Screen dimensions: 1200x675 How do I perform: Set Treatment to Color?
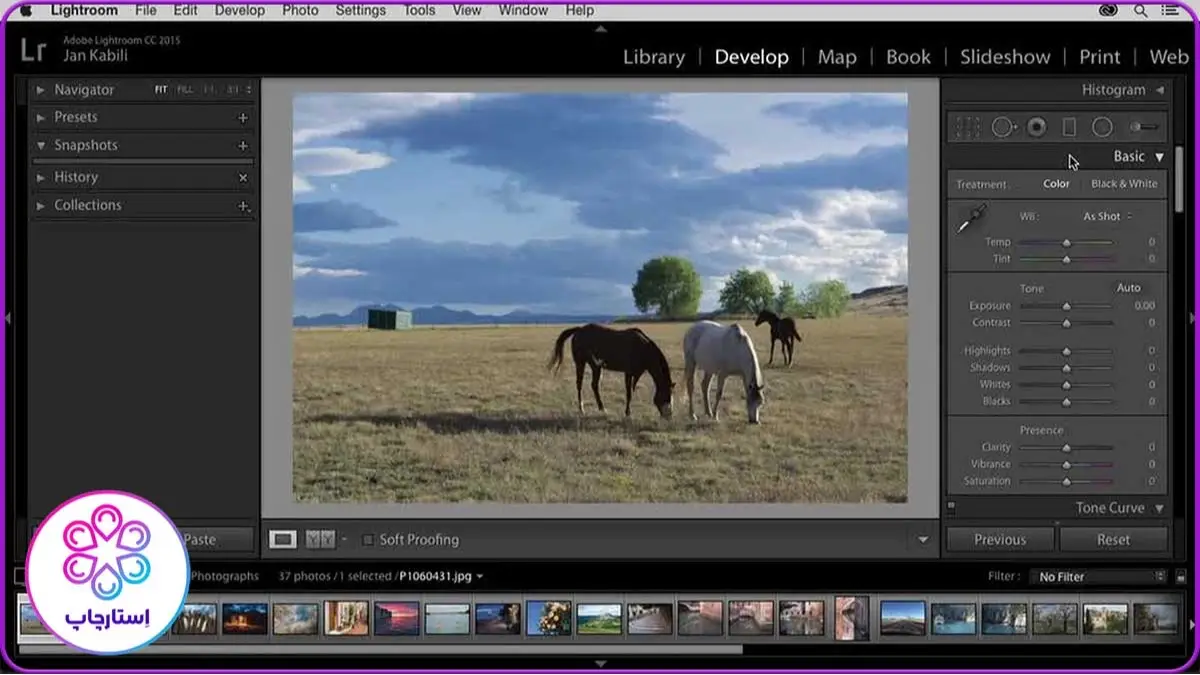click(1056, 184)
